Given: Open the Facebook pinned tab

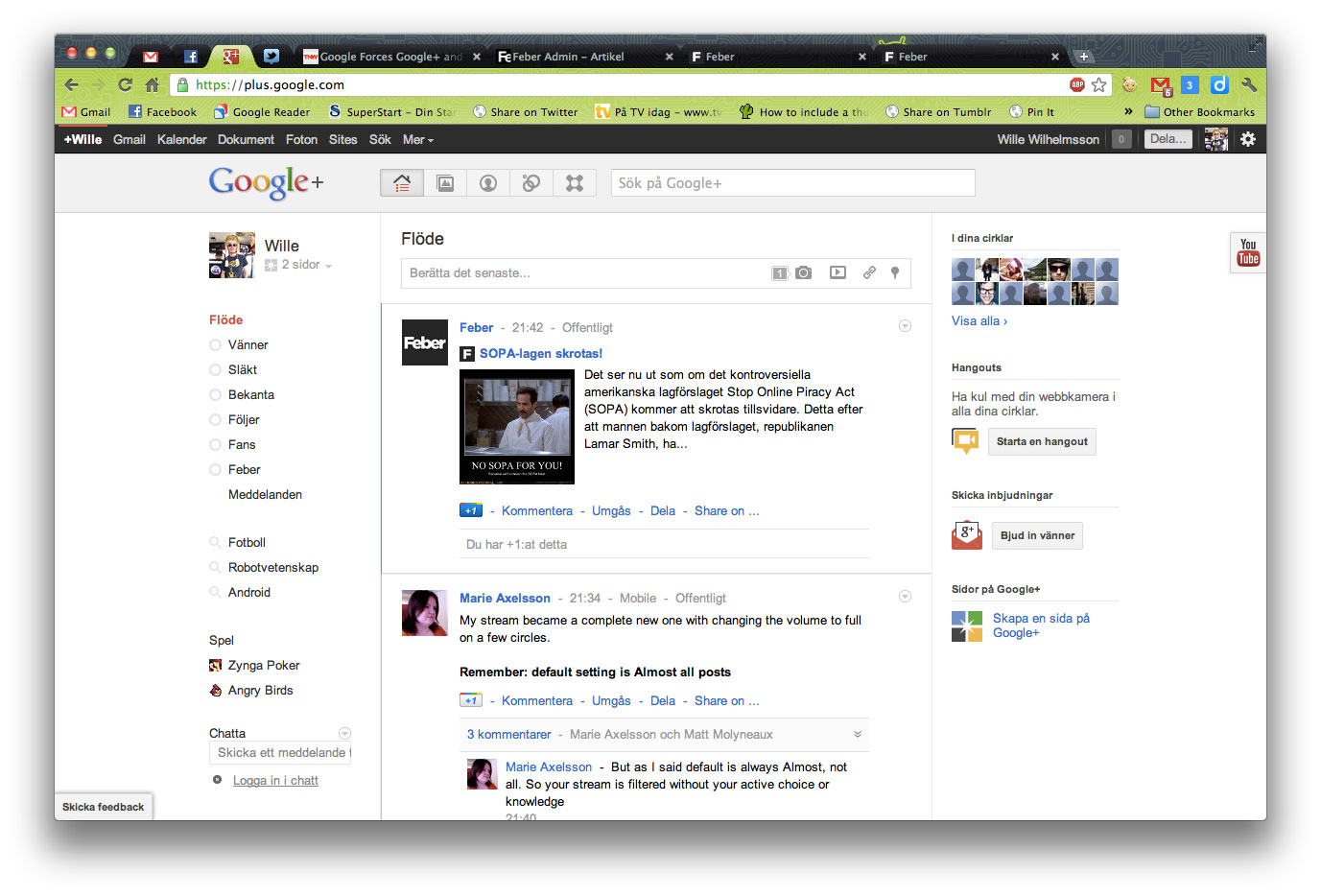Looking at the screenshot, I should point(191,57).
